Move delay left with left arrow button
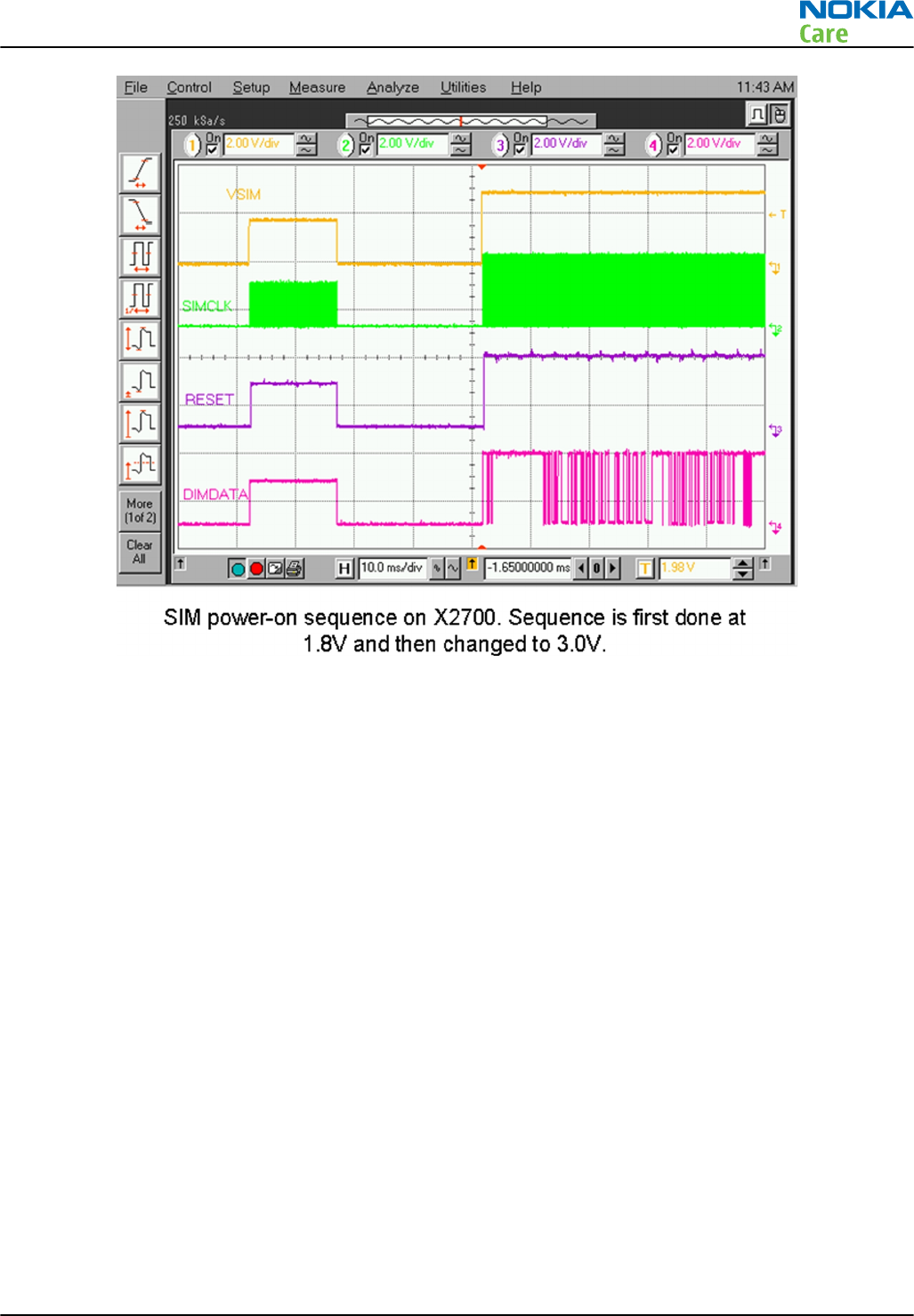The image size is (914, 1316). (x=581, y=568)
